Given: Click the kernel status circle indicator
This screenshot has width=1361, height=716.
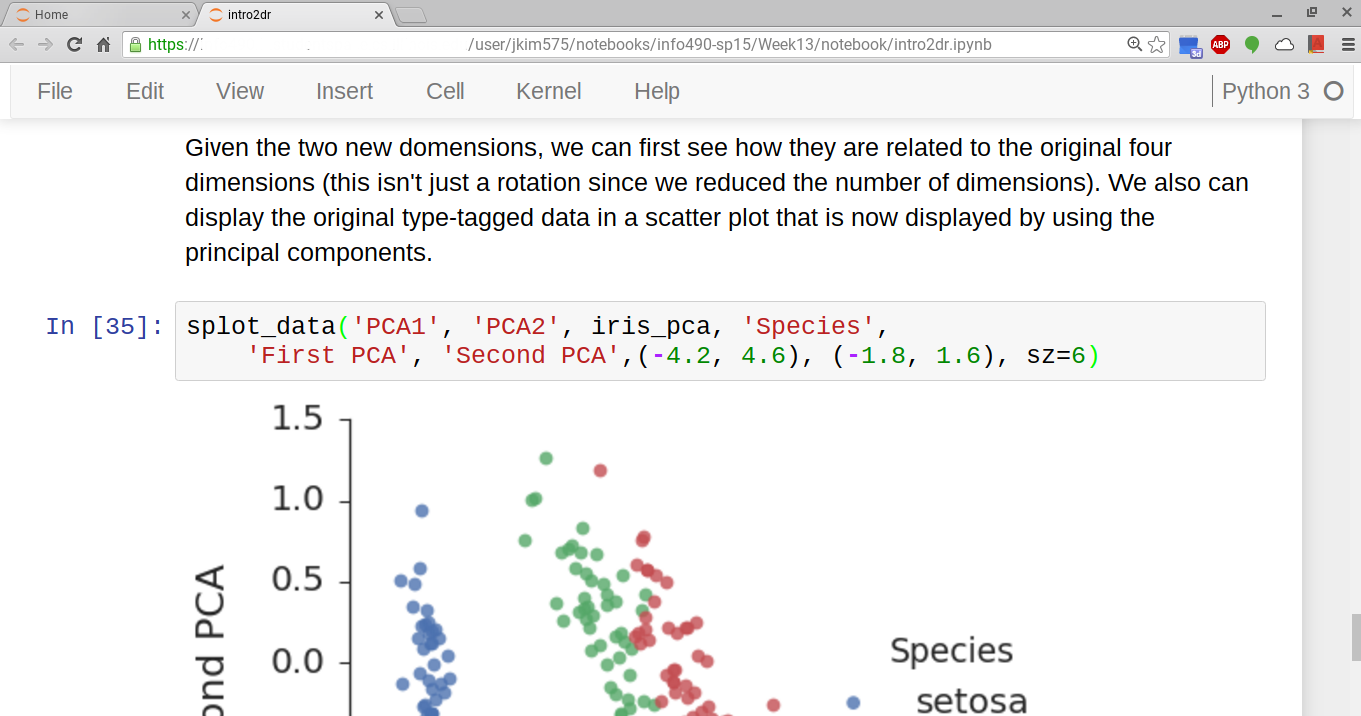Looking at the screenshot, I should [1333, 91].
